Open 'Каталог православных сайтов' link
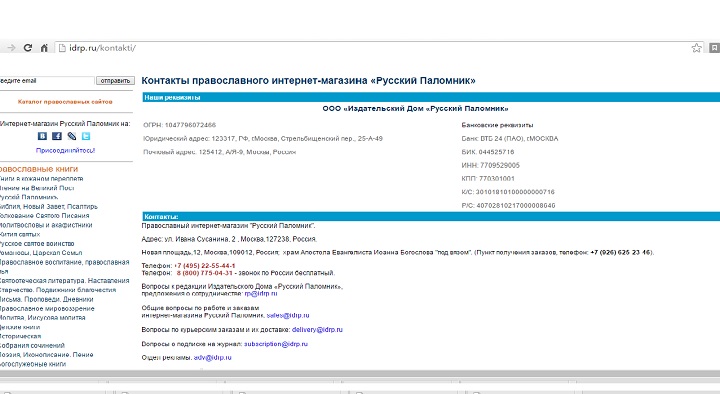Screen dimensions: 720x394 point(65,102)
